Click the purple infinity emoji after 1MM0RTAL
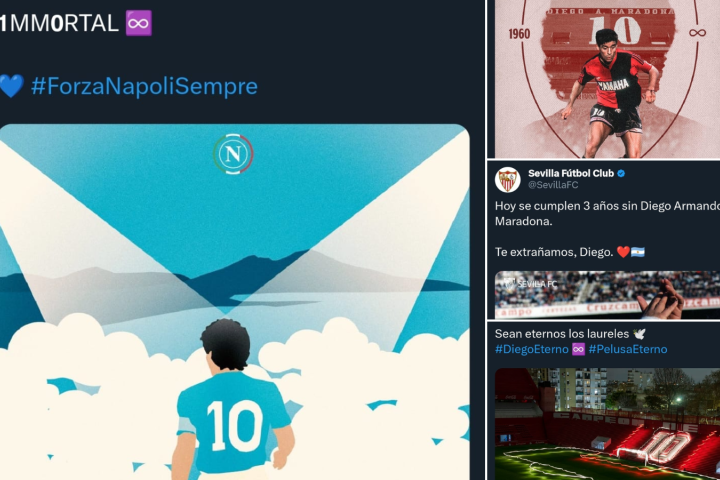Screen dimensions: 720x480 139,23
